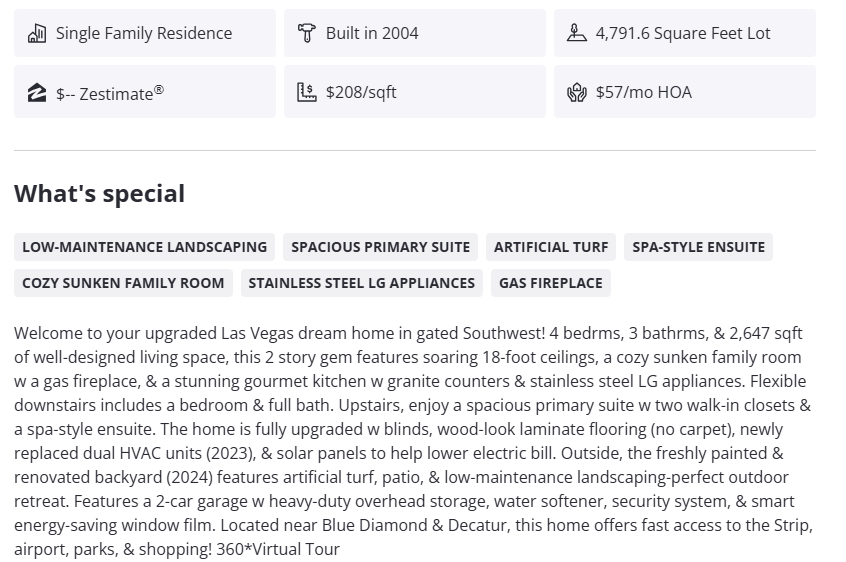
Task: Click the Gas Fireplace tag
Action: pyautogui.click(x=551, y=283)
